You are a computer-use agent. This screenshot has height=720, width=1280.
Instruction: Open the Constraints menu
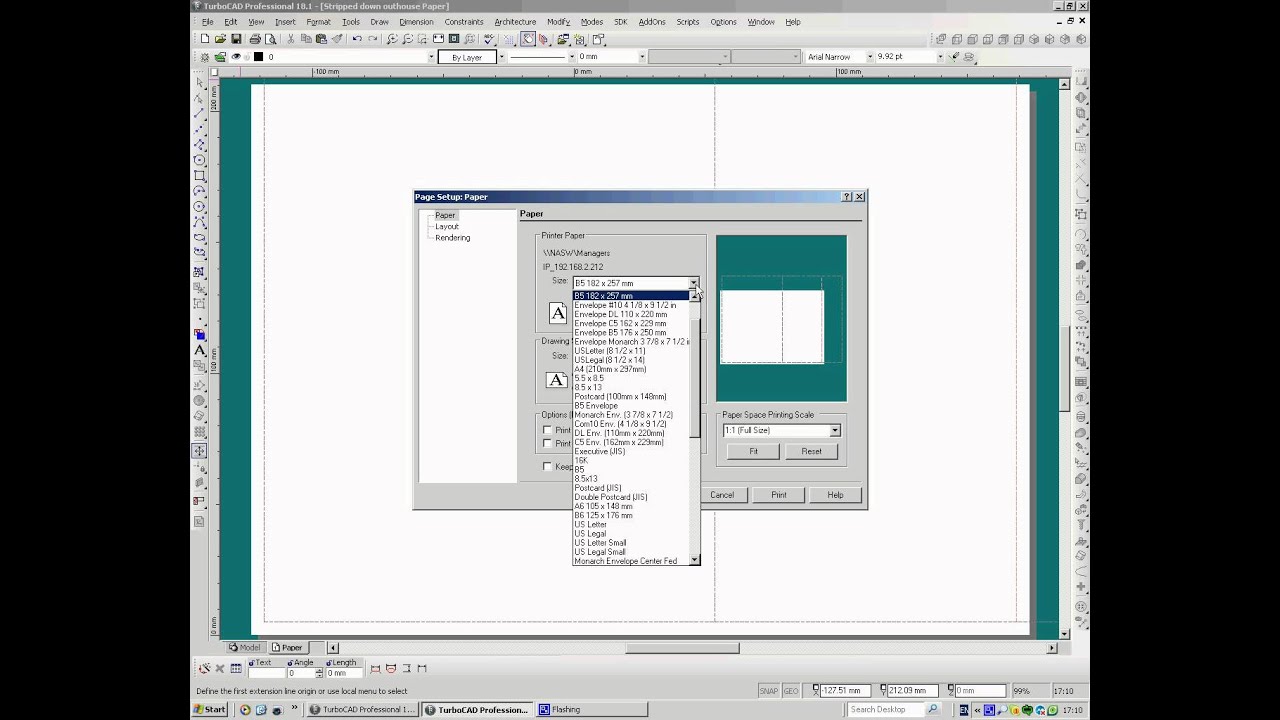[x=464, y=21]
